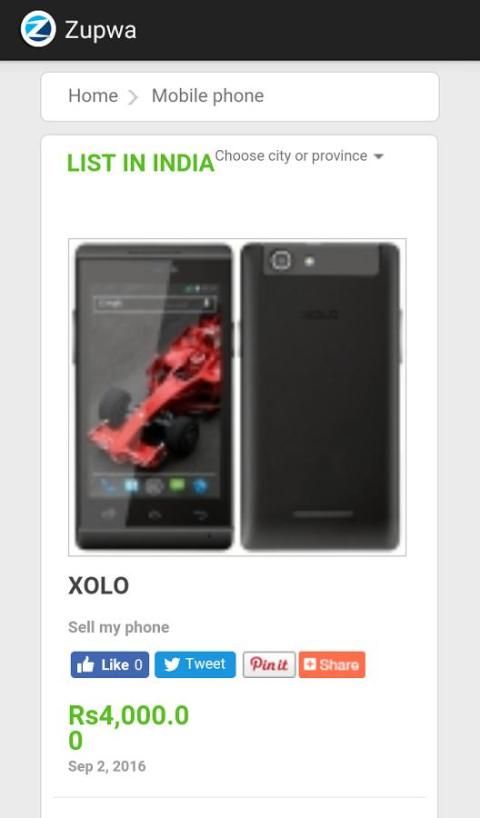Click the breadcrumb chevron separator arrow

134,97
